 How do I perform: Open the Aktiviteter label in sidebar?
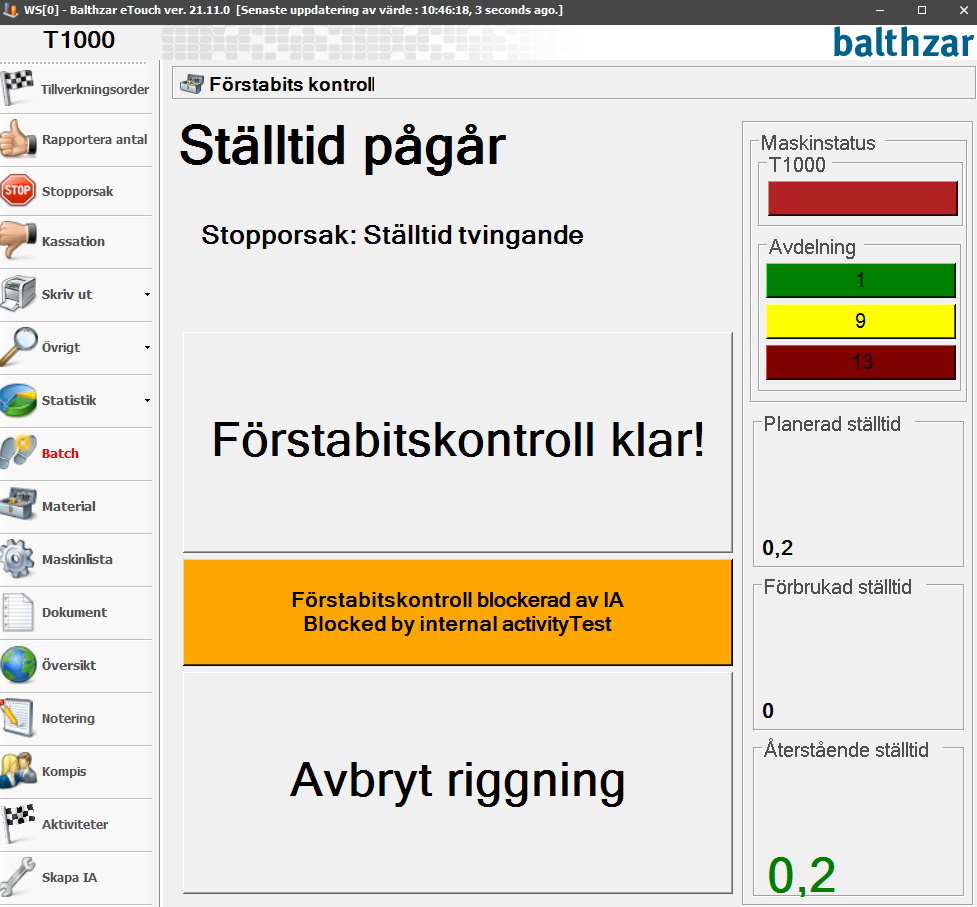tap(75, 824)
